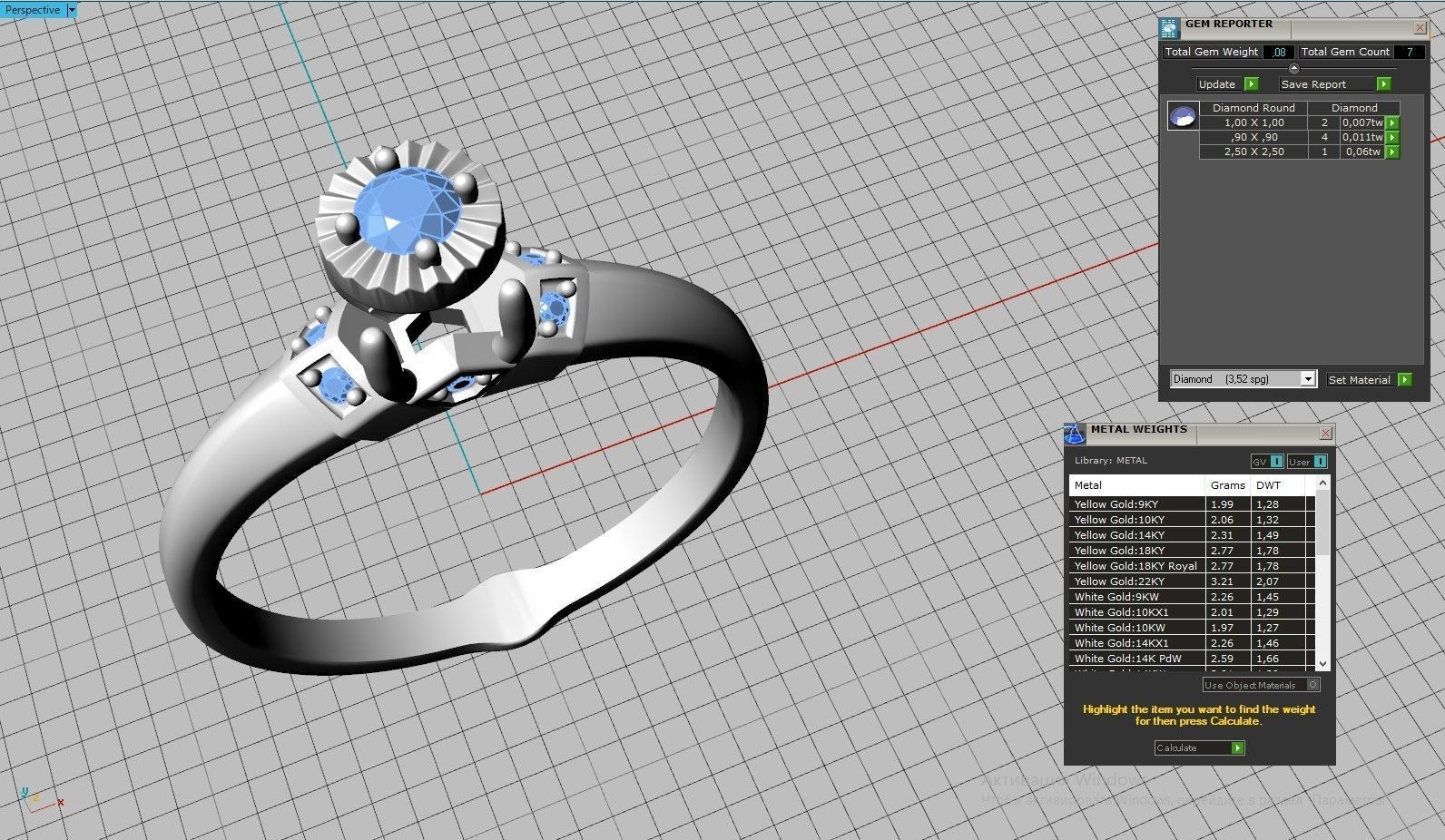Click the 2,07 DWT value
The height and width of the screenshot is (840, 1445).
[1268, 581]
